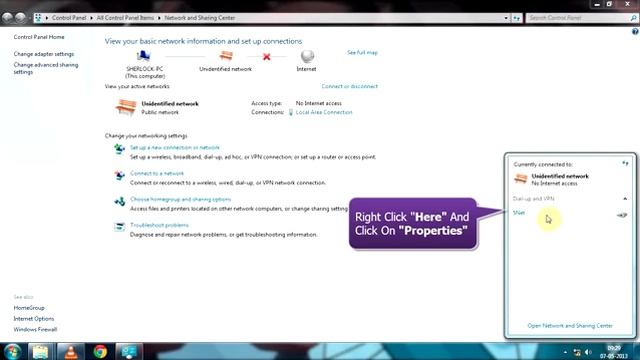Click Open Network and Sharing Center link
The width and height of the screenshot is (640, 360).
click(x=570, y=326)
